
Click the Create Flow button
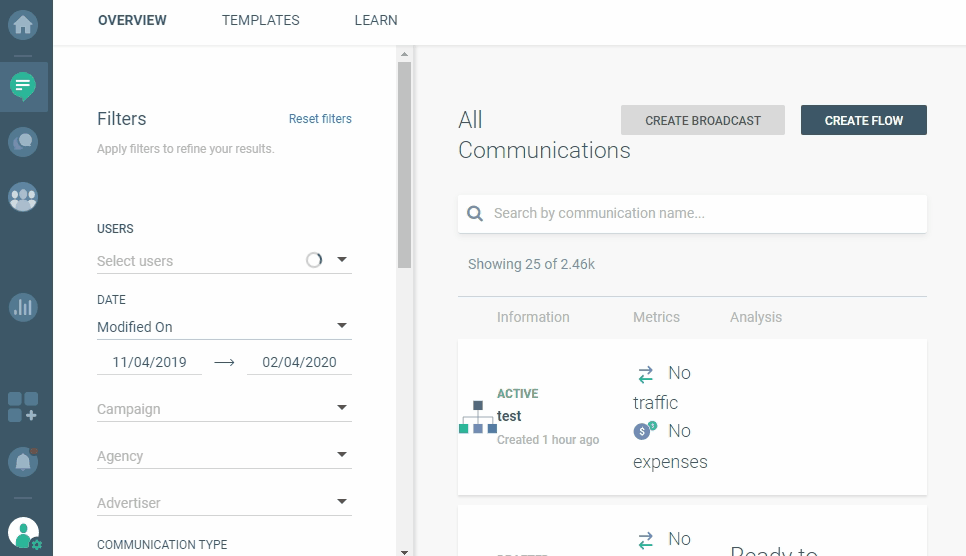[863, 120]
